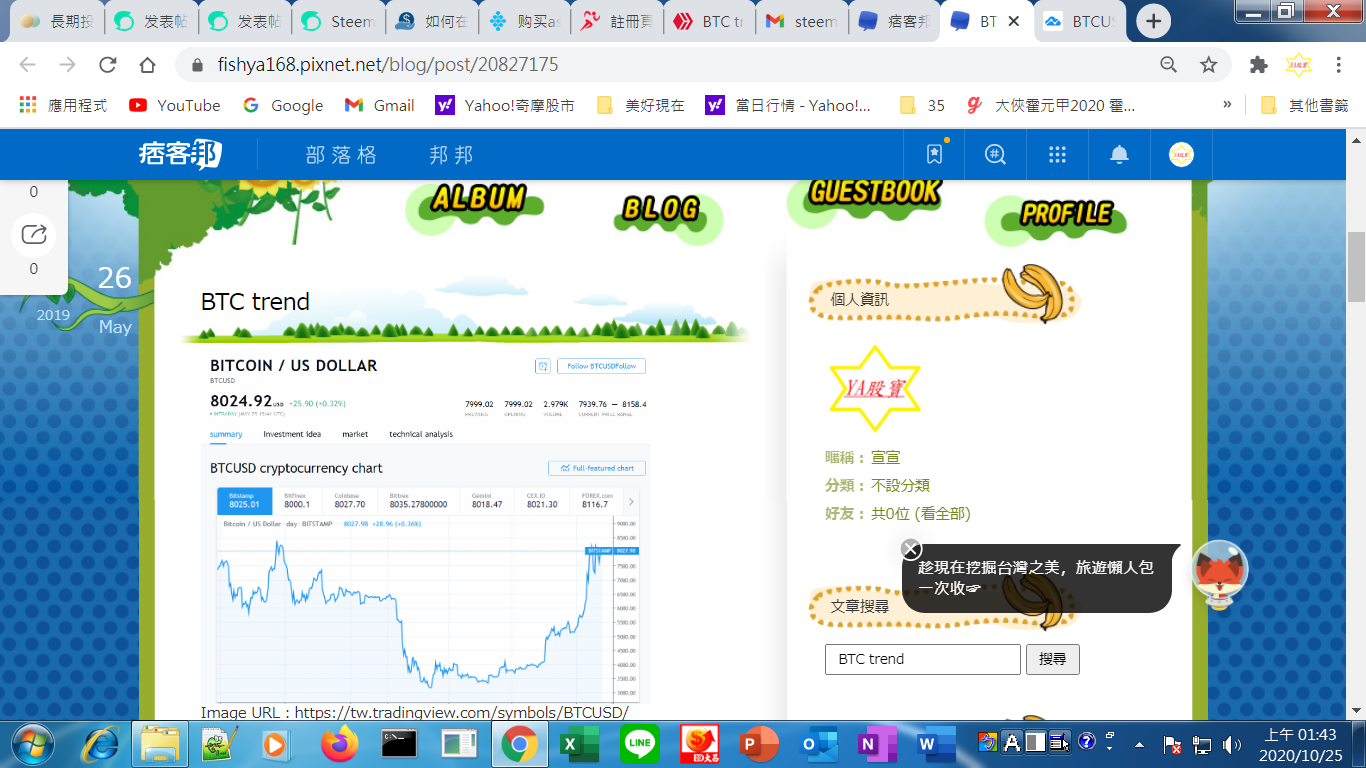The width and height of the screenshot is (1366, 768).
Task: Open the Chrome extensions puzzle icon
Action: click(x=1259, y=65)
